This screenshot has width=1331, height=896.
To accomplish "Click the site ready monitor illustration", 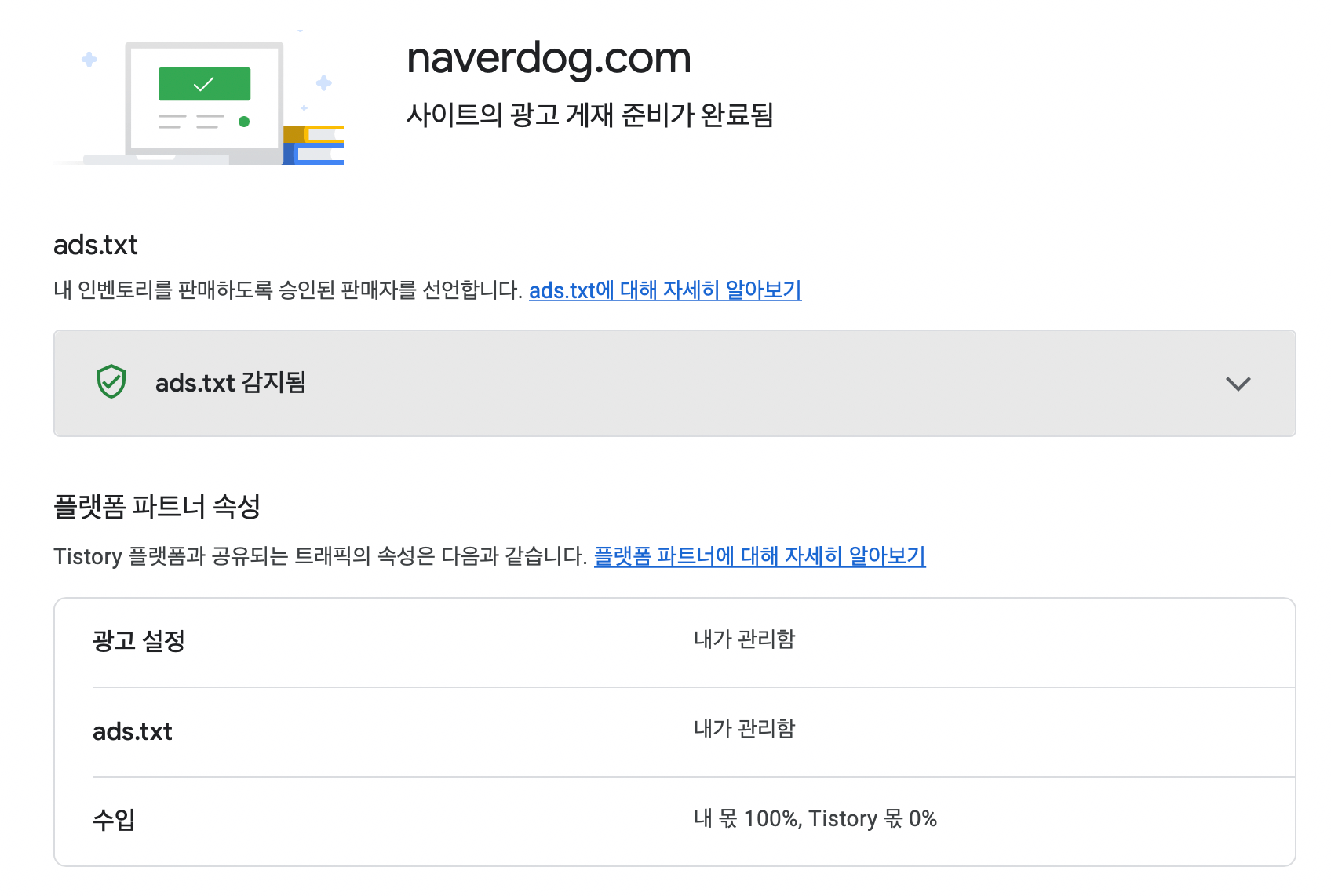I will click(x=199, y=99).
